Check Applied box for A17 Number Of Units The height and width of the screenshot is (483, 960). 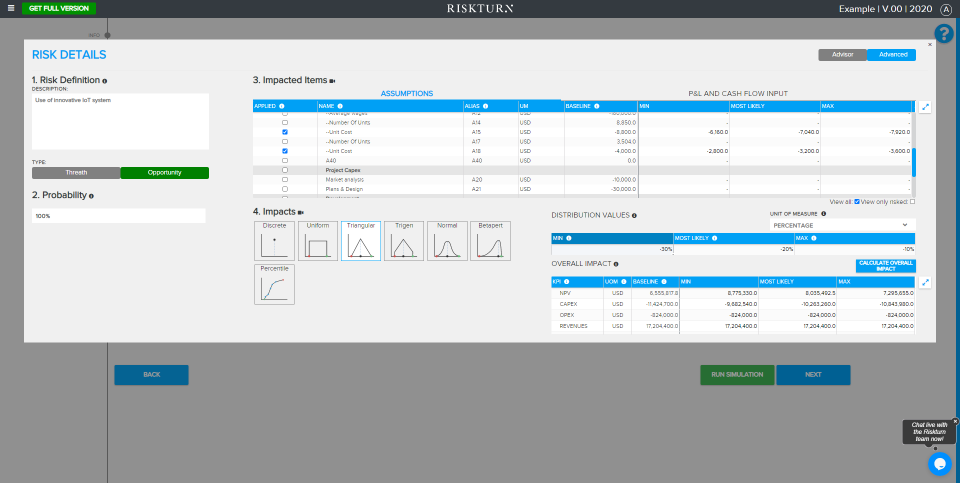coord(285,141)
